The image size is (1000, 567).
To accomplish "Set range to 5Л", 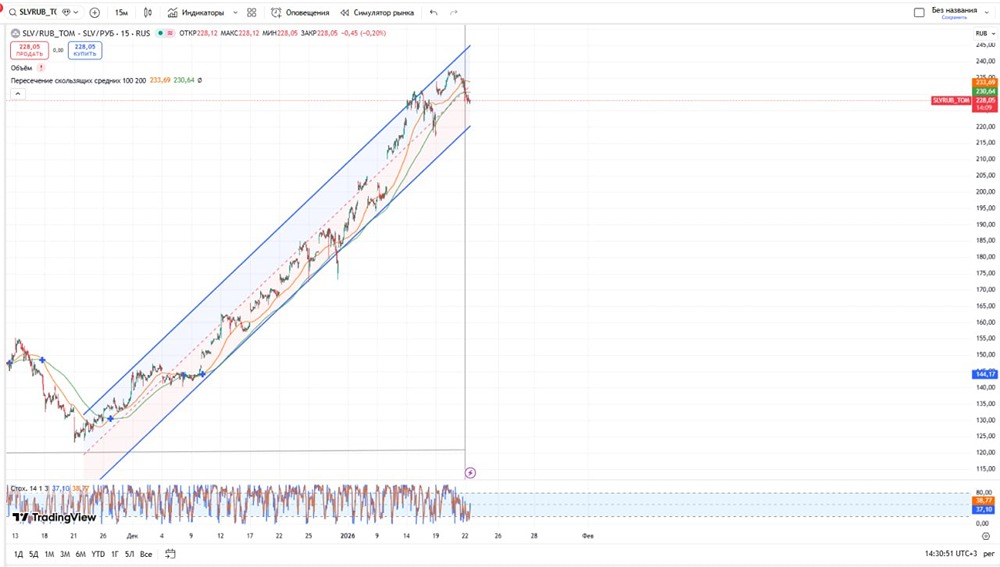I will (x=129, y=554).
